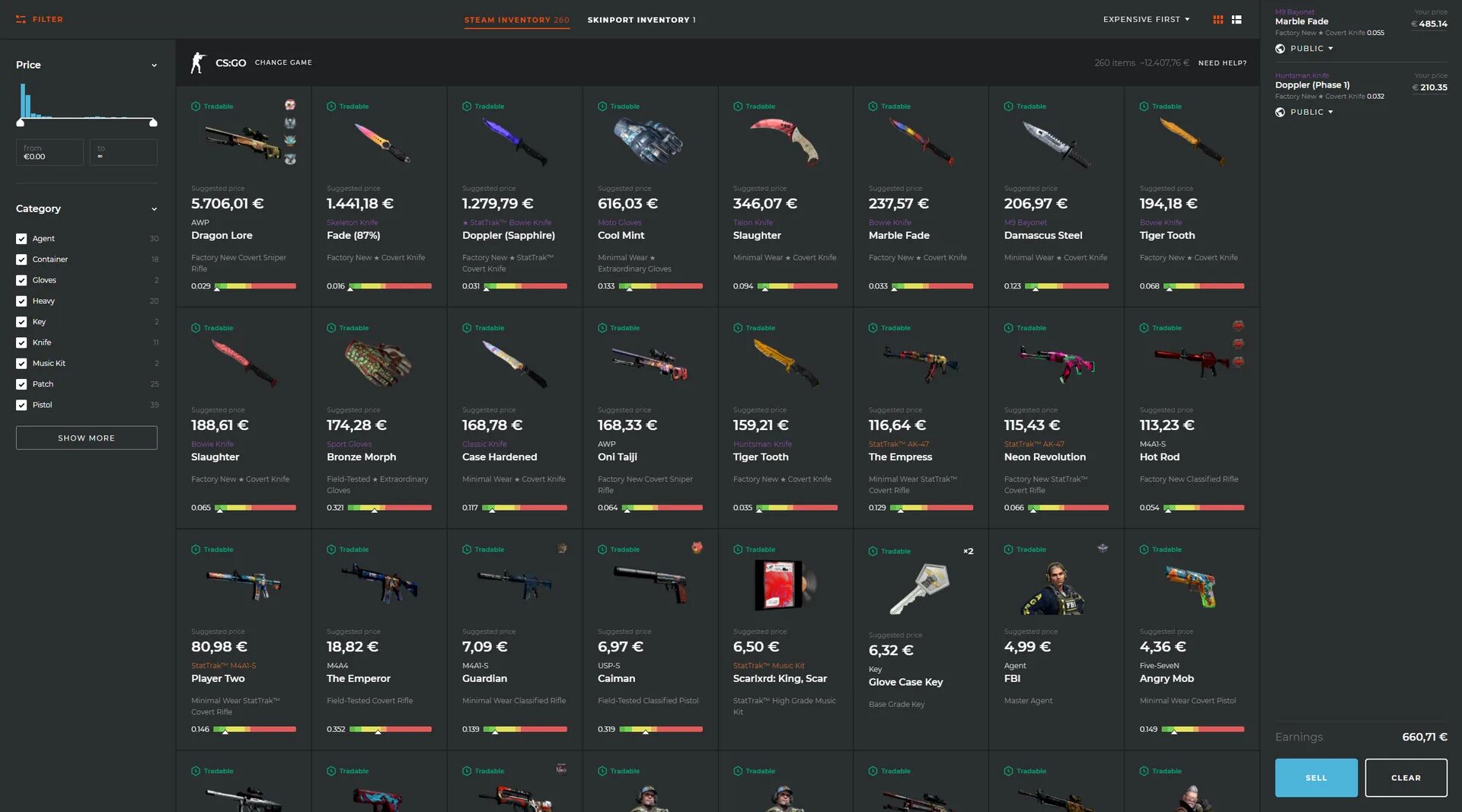Screen dimensions: 1462x812
Task: Click the Hot Rod top sticker icon
Action: pyautogui.click(x=1238, y=326)
